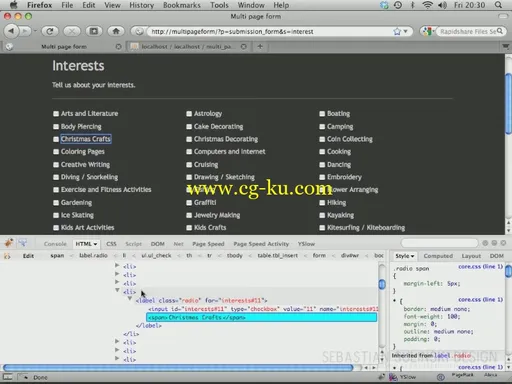Viewport: 512px width, 384px height.
Task: Click the highlighted Christmas Crafts span node
Action: [262, 317]
